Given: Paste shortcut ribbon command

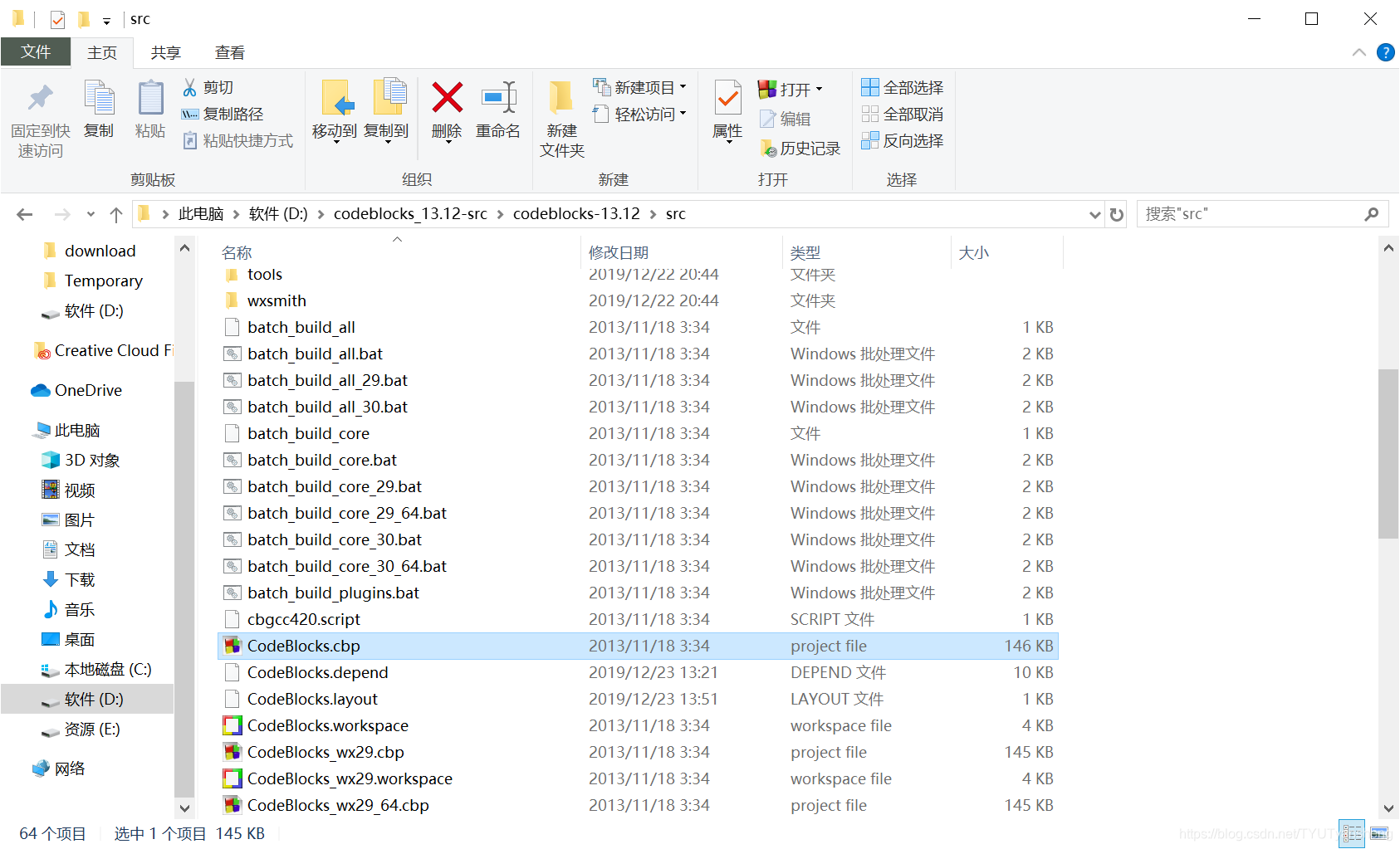Looking at the screenshot, I should [x=237, y=140].
